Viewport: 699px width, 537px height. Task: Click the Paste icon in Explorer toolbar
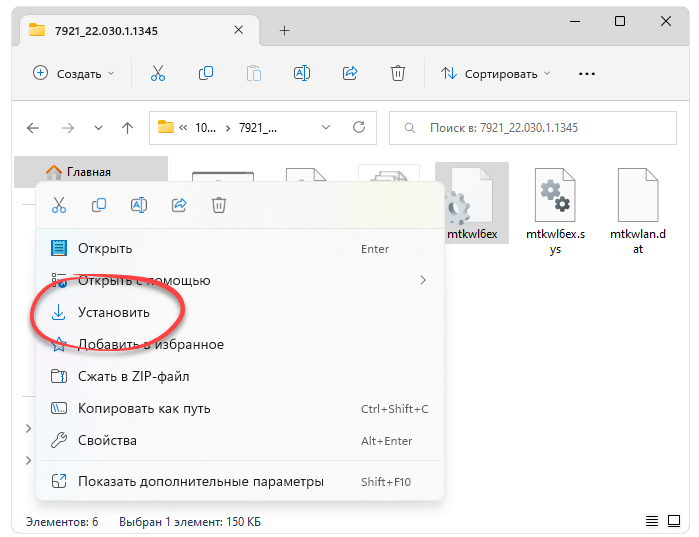[x=254, y=73]
